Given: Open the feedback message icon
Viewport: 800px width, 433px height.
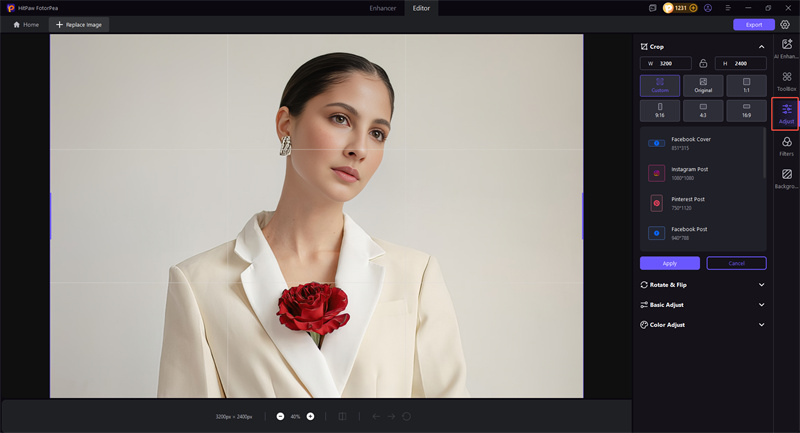Looking at the screenshot, I should [x=652, y=8].
